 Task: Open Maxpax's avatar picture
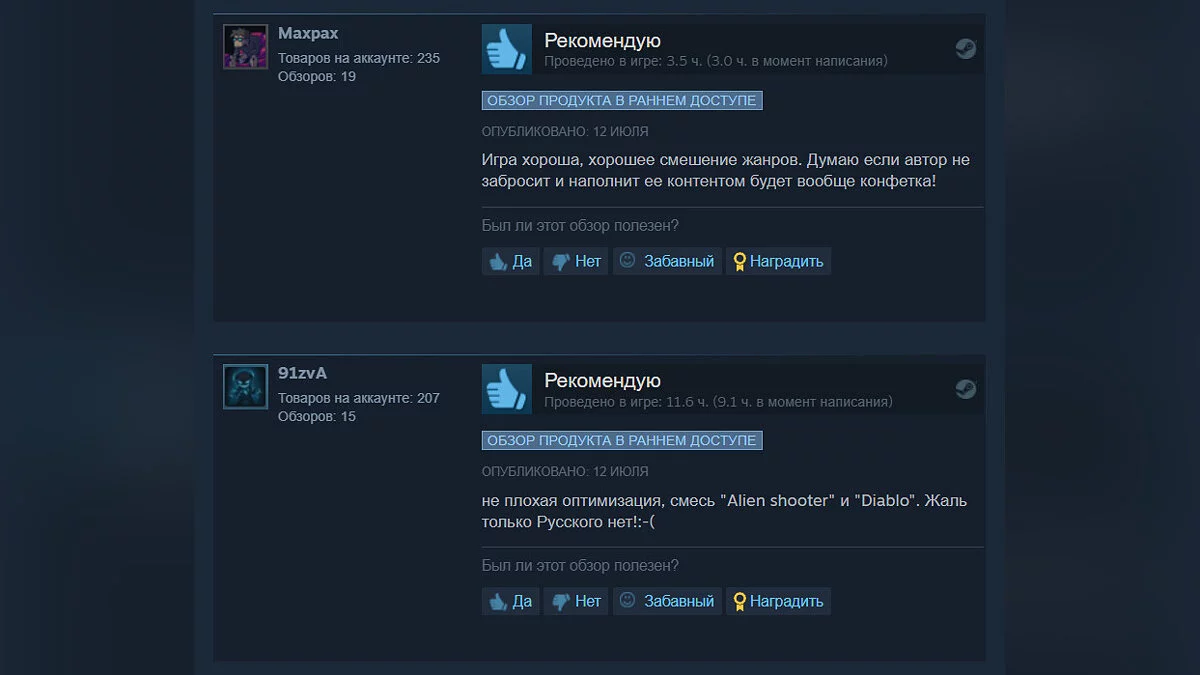click(245, 47)
